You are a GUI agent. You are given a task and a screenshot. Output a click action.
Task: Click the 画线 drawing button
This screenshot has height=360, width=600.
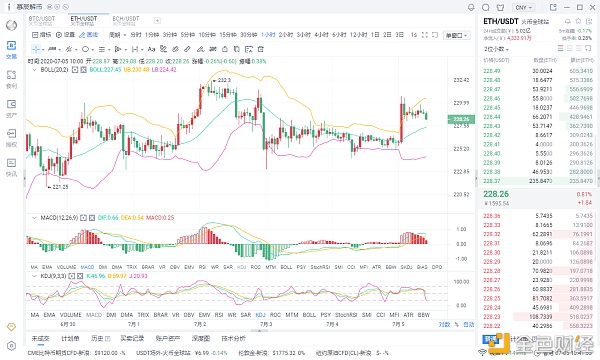point(88,35)
